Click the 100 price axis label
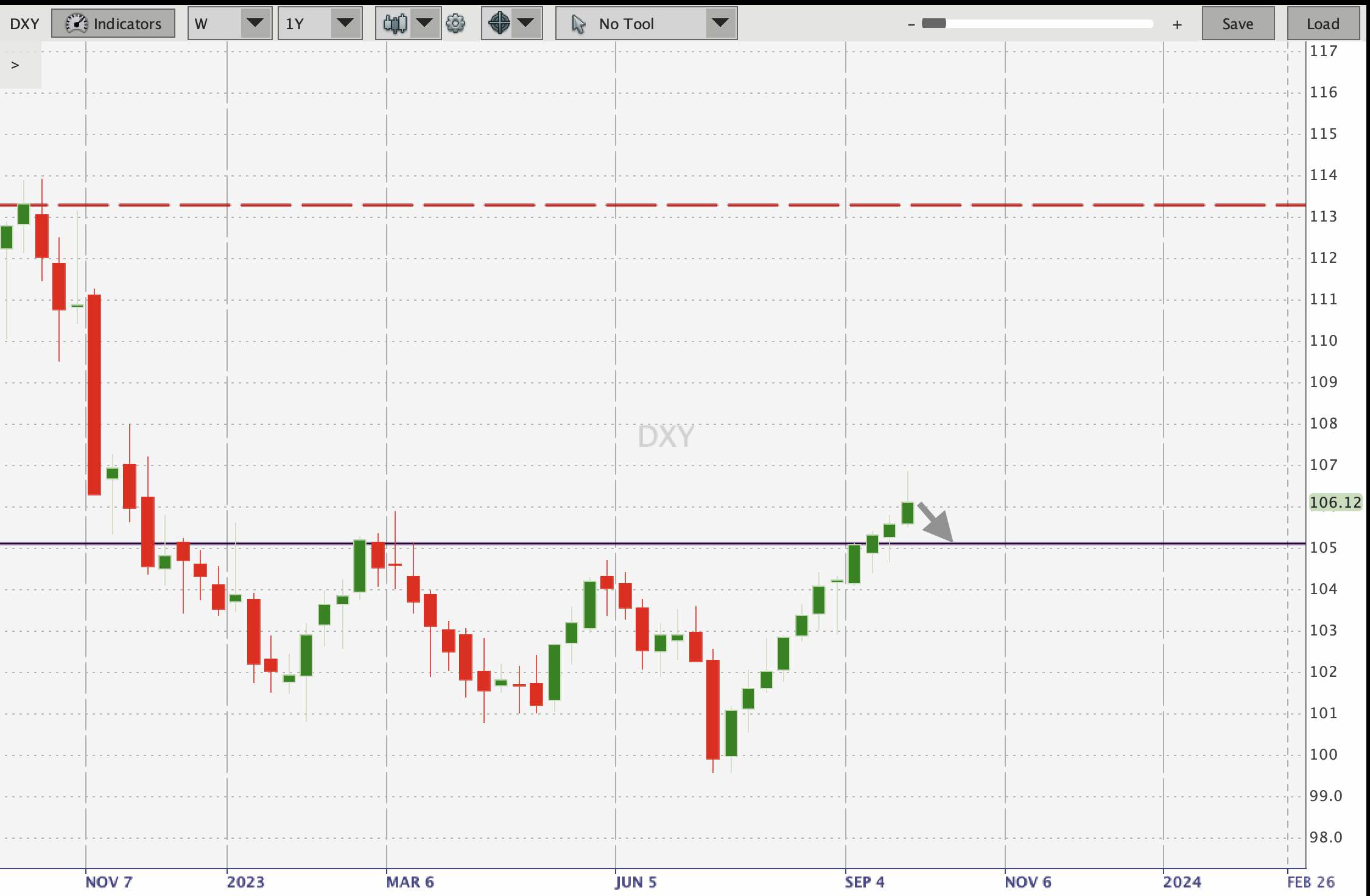 [1324, 755]
